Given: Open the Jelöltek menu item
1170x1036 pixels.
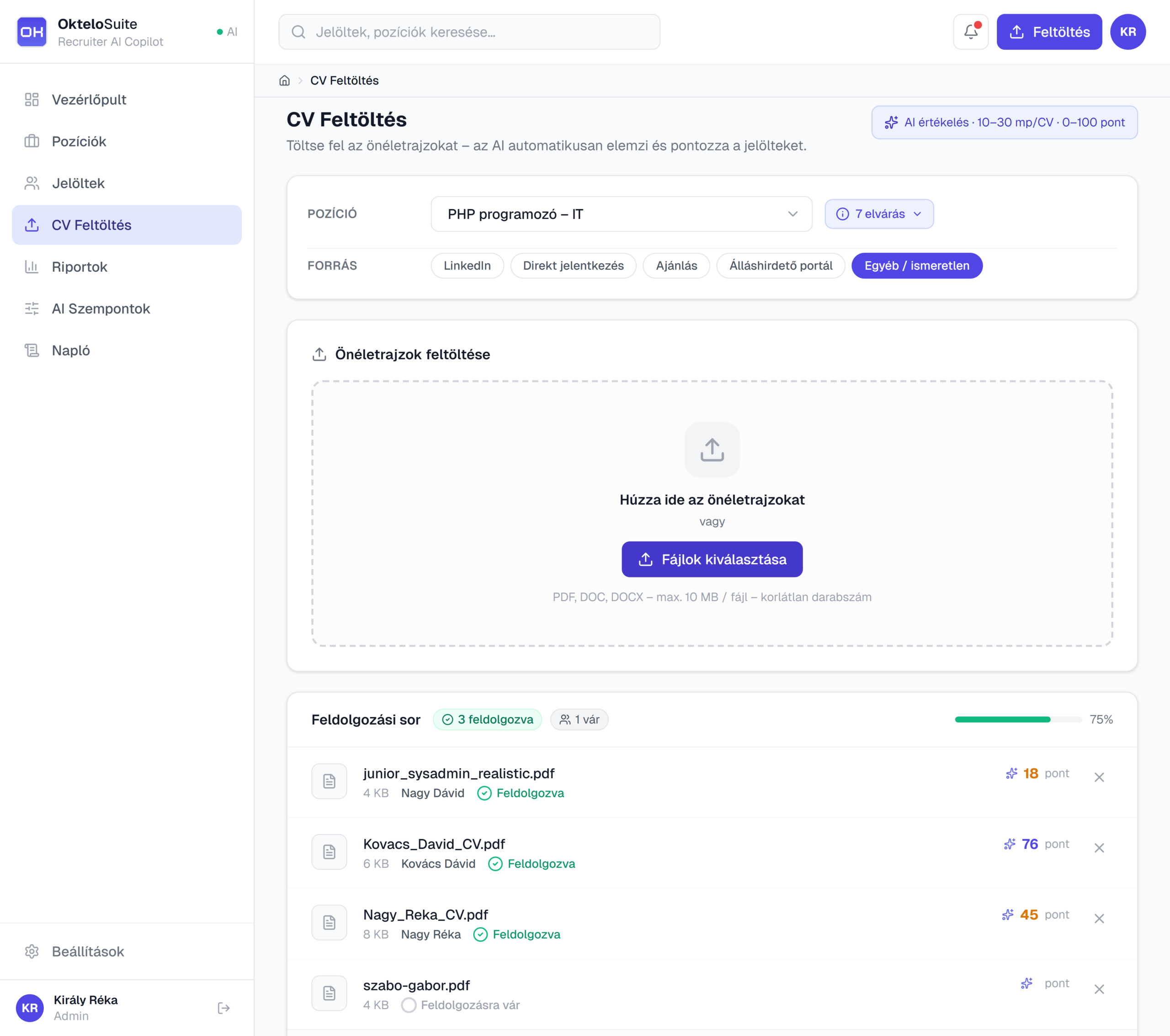Looking at the screenshot, I should [x=79, y=183].
